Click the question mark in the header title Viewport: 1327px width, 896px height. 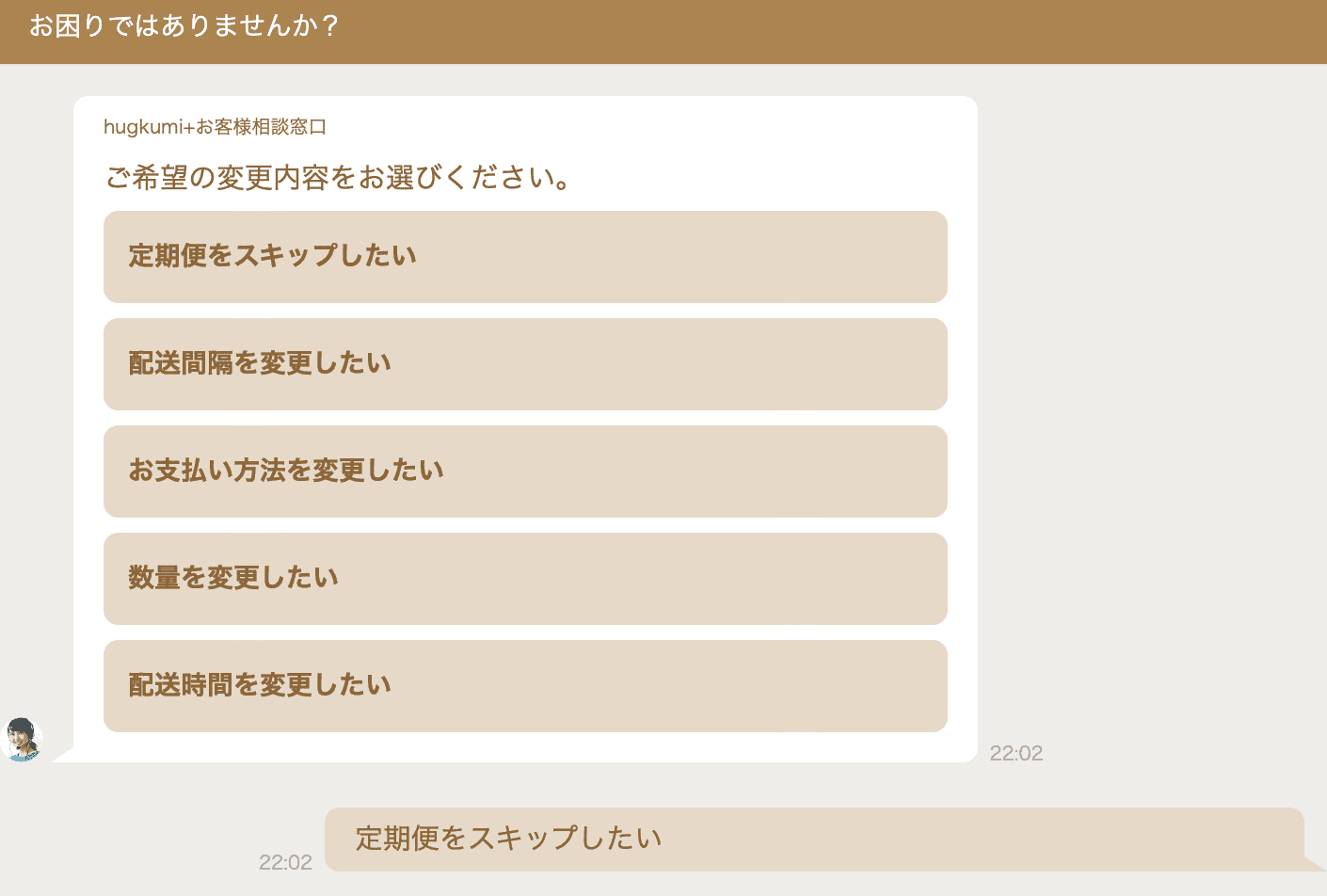pos(329,26)
